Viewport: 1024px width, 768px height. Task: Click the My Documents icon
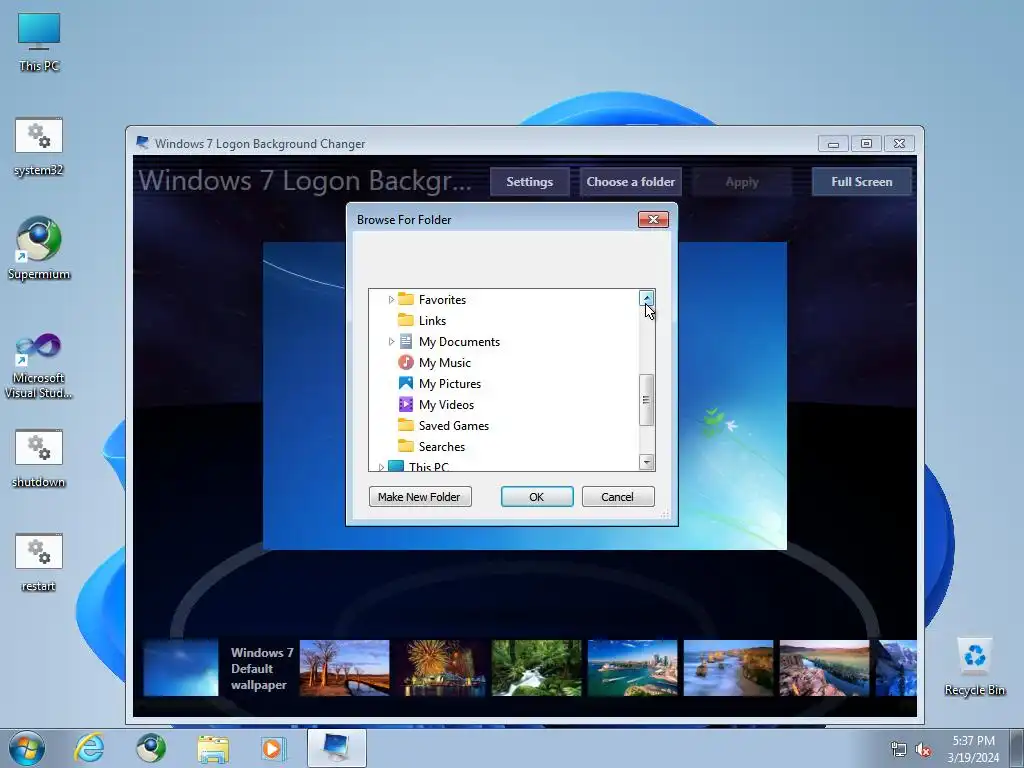[x=406, y=341]
